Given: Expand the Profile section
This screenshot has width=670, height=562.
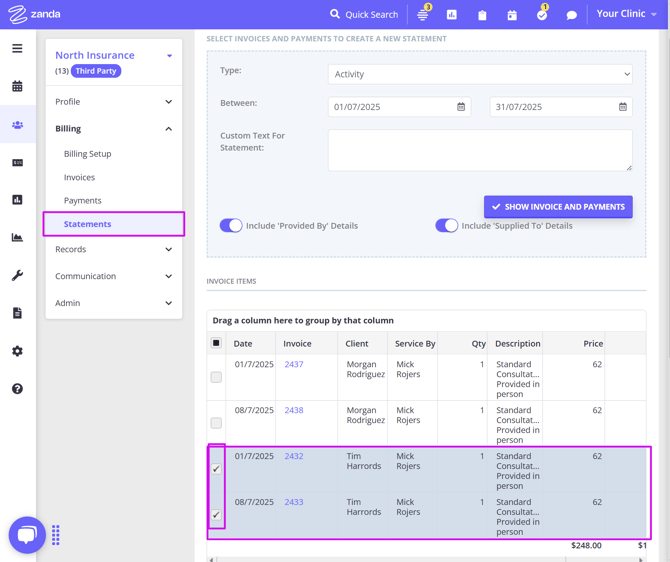Looking at the screenshot, I should [113, 102].
